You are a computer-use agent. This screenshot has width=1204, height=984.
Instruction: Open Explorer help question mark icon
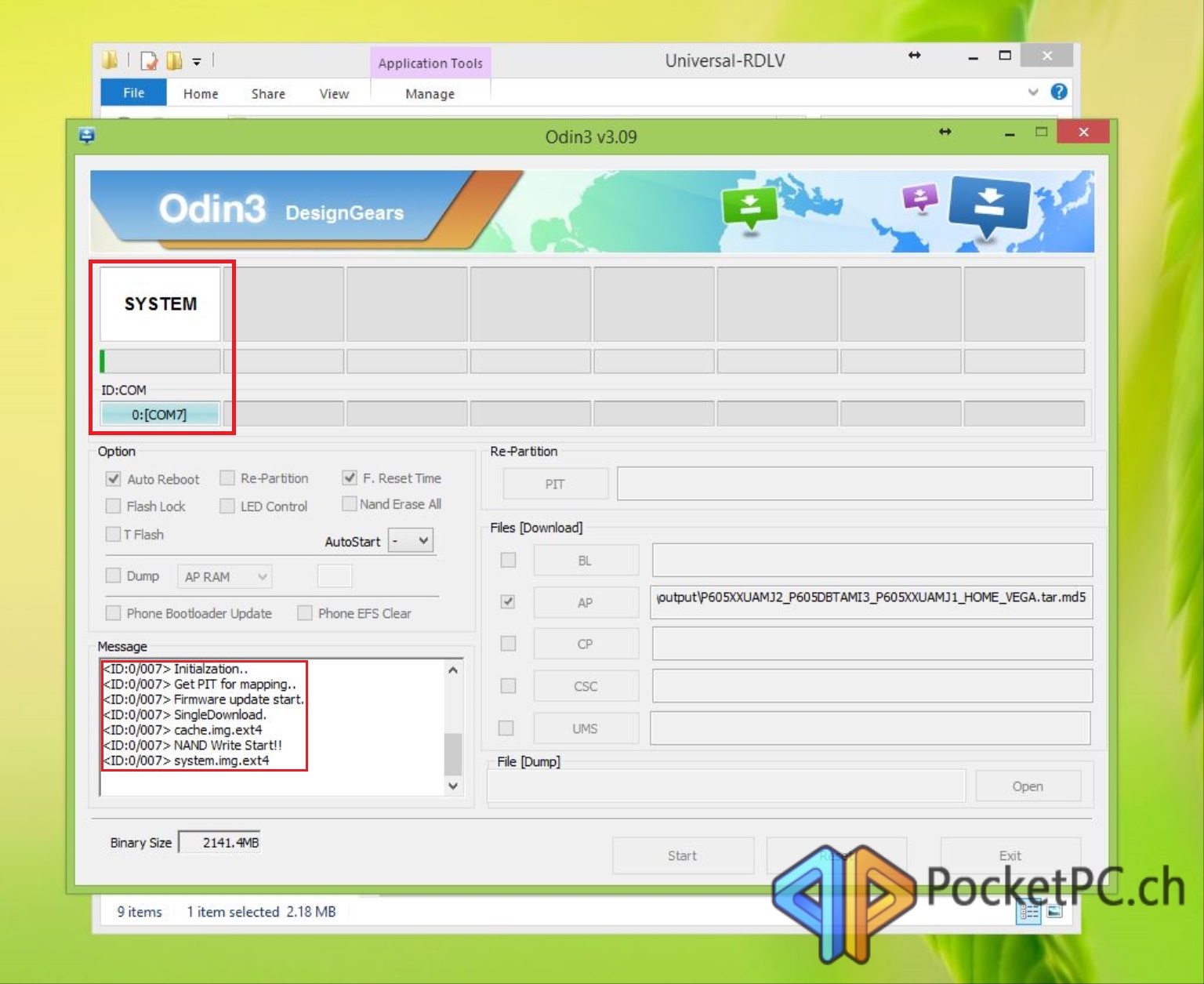[1059, 92]
